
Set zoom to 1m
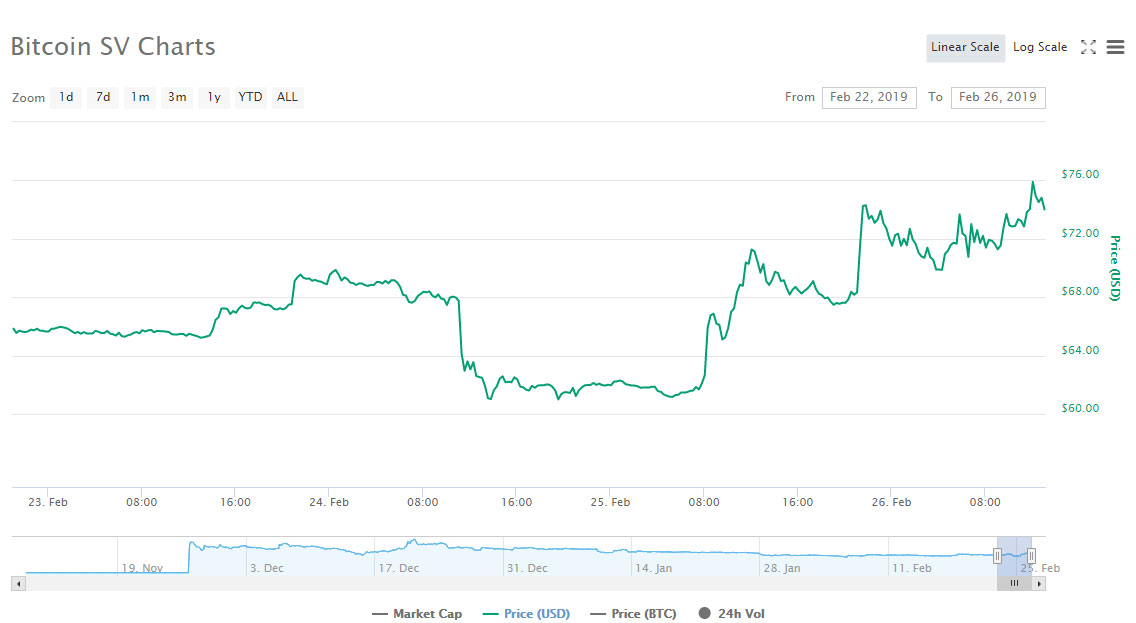pos(140,97)
